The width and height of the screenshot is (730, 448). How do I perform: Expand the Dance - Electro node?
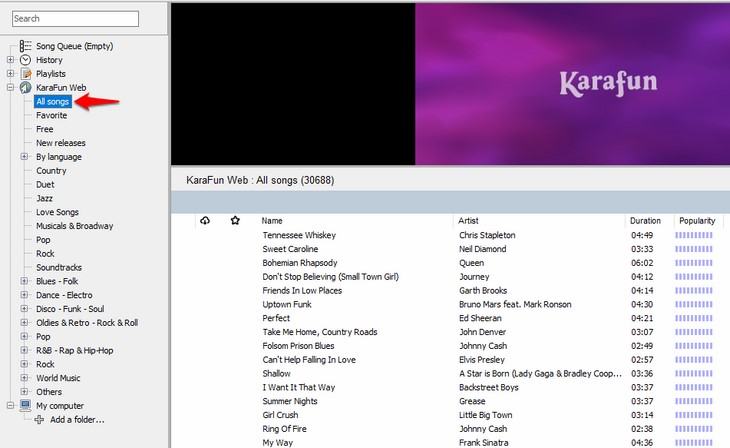click(x=24, y=295)
